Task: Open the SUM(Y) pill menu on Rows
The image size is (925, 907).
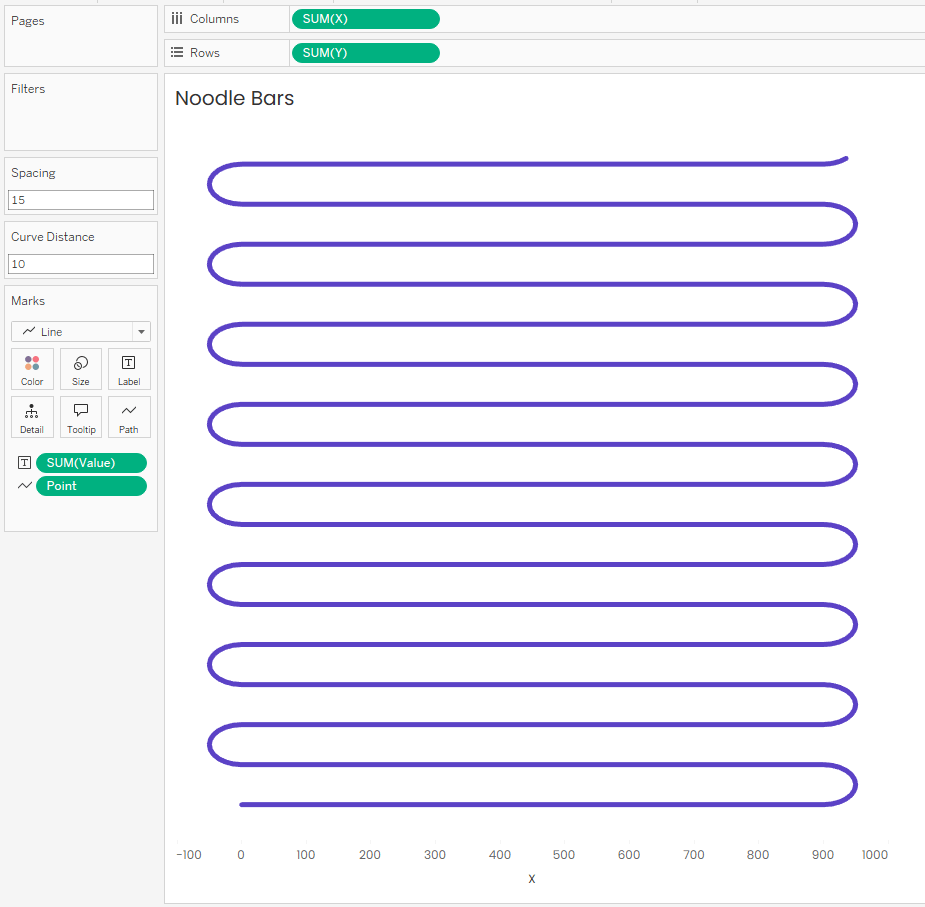Action: point(365,52)
